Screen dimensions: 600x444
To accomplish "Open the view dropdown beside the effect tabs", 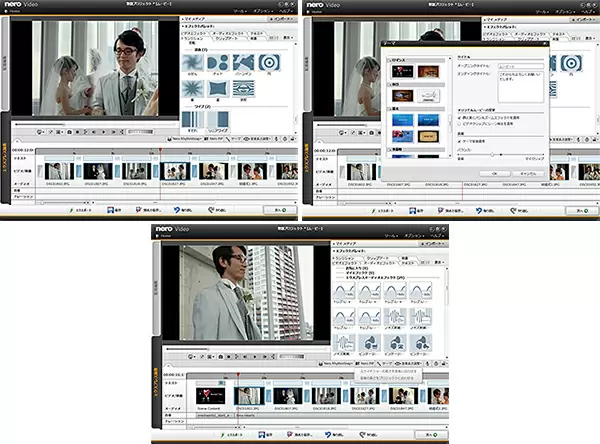I will click(x=288, y=38).
